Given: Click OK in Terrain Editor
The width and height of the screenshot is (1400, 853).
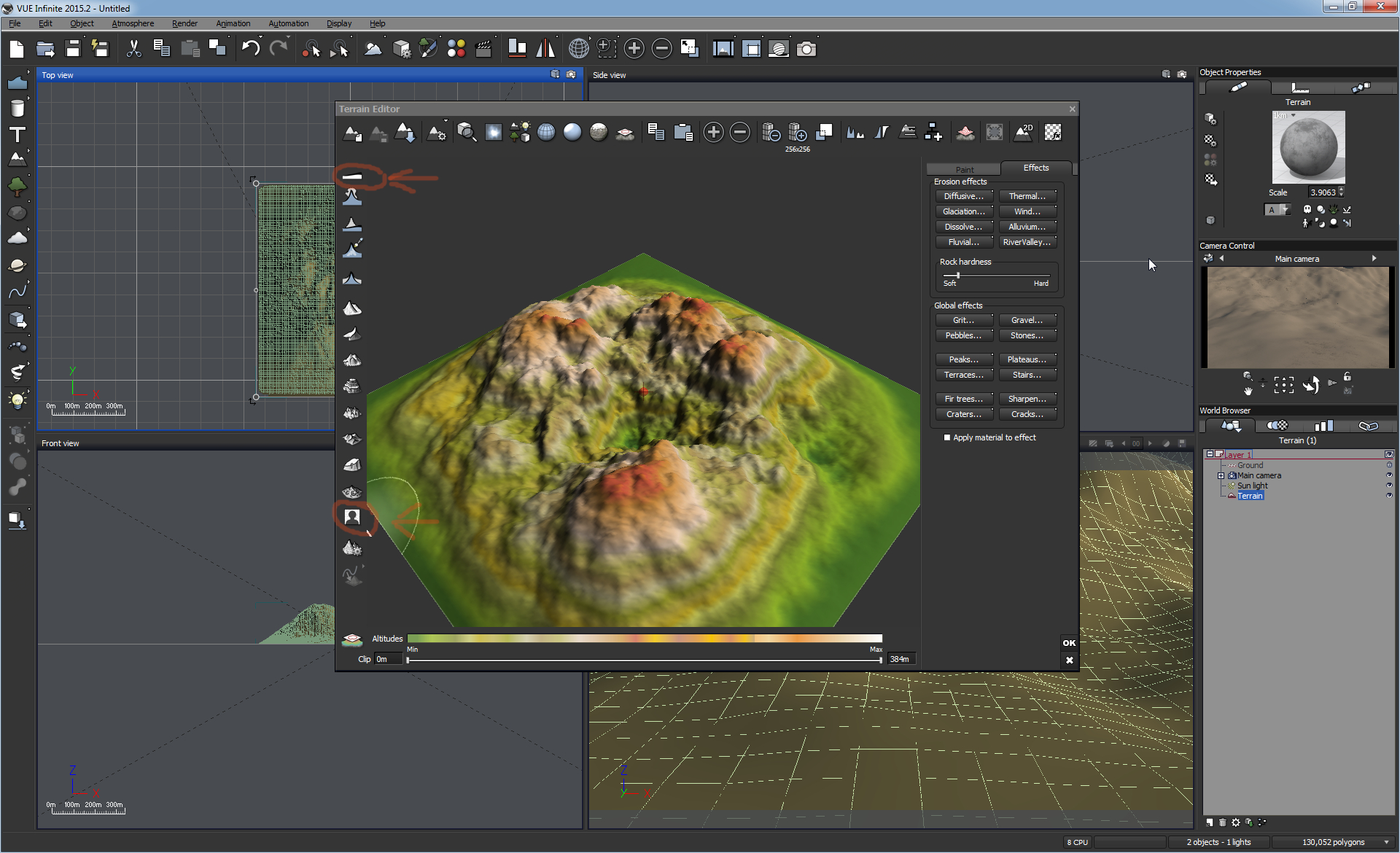Looking at the screenshot, I should [1069, 642].
